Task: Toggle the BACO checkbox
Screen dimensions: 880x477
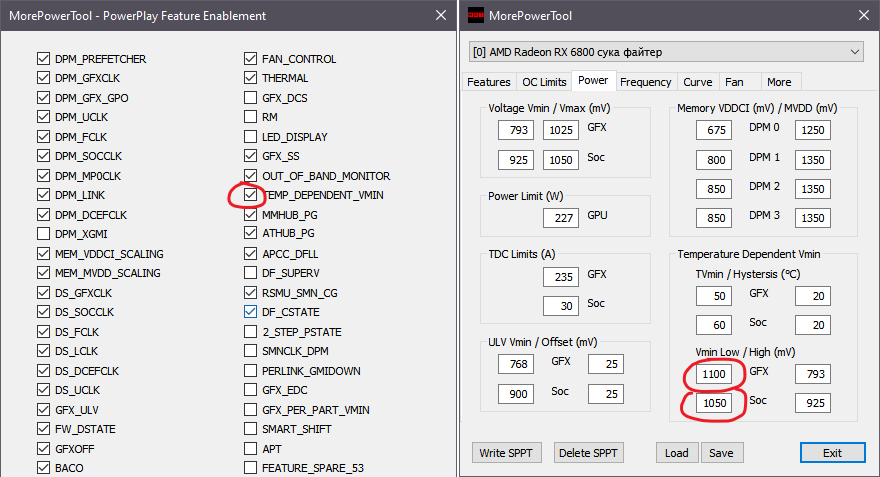Action: (x=43, y=467)
